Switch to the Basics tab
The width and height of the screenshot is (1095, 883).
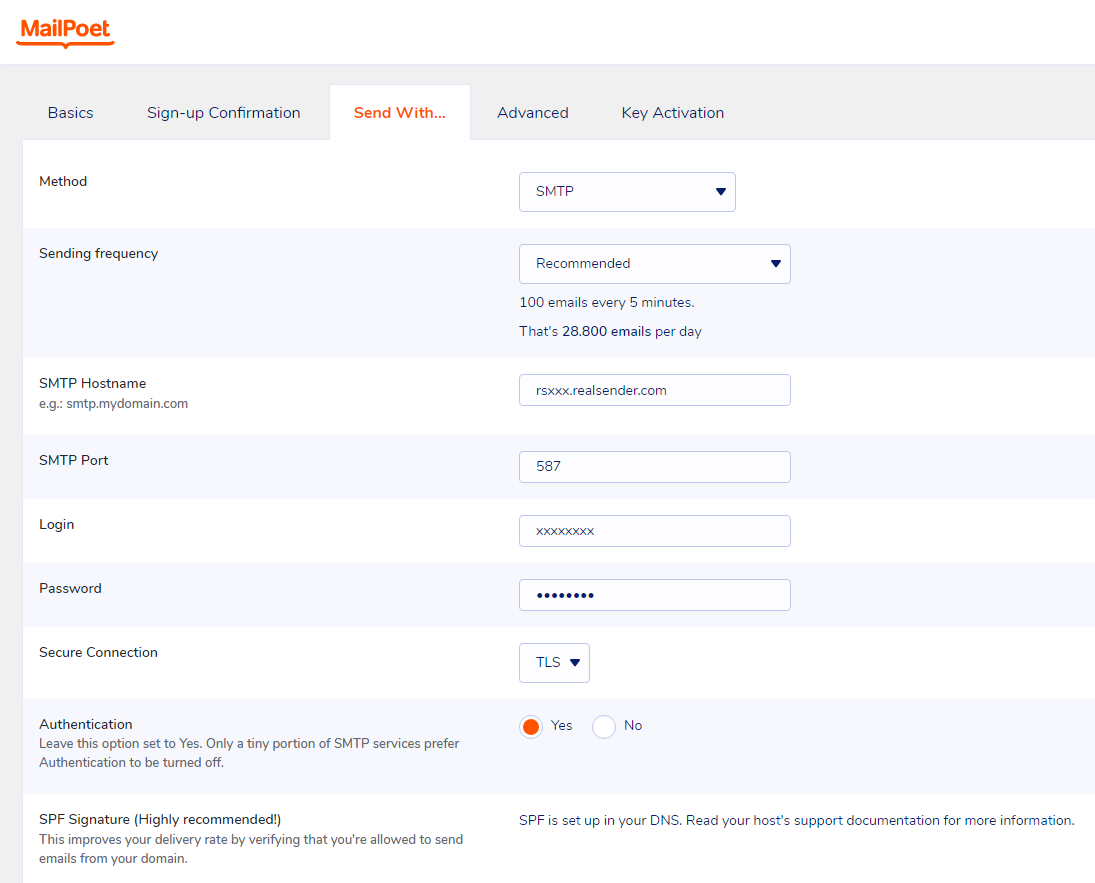[70, 112]
